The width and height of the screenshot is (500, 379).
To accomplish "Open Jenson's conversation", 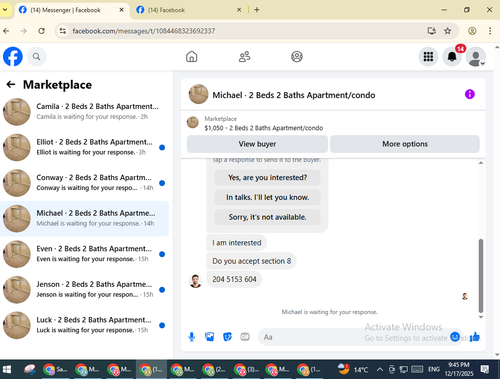I will pos(84,290).
